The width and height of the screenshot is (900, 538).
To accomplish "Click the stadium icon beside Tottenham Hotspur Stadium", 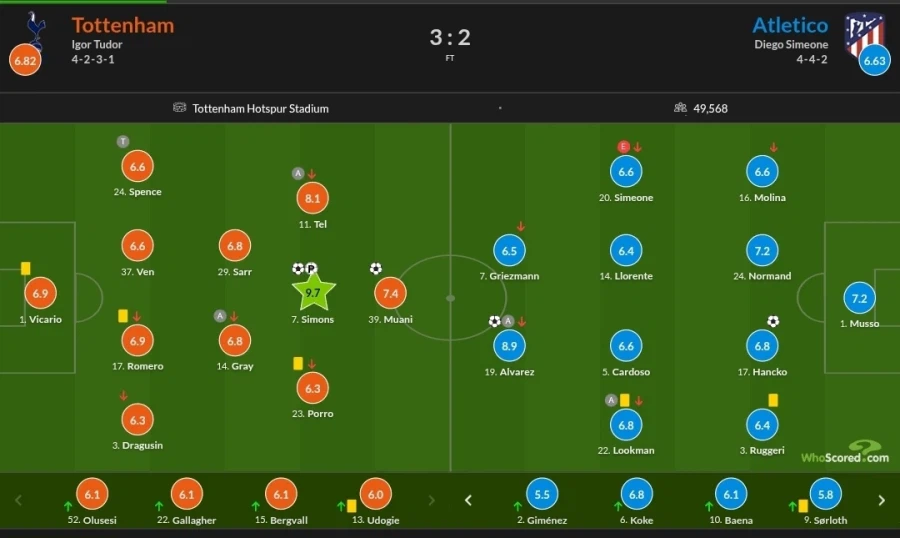I will [x=180, y=108].
